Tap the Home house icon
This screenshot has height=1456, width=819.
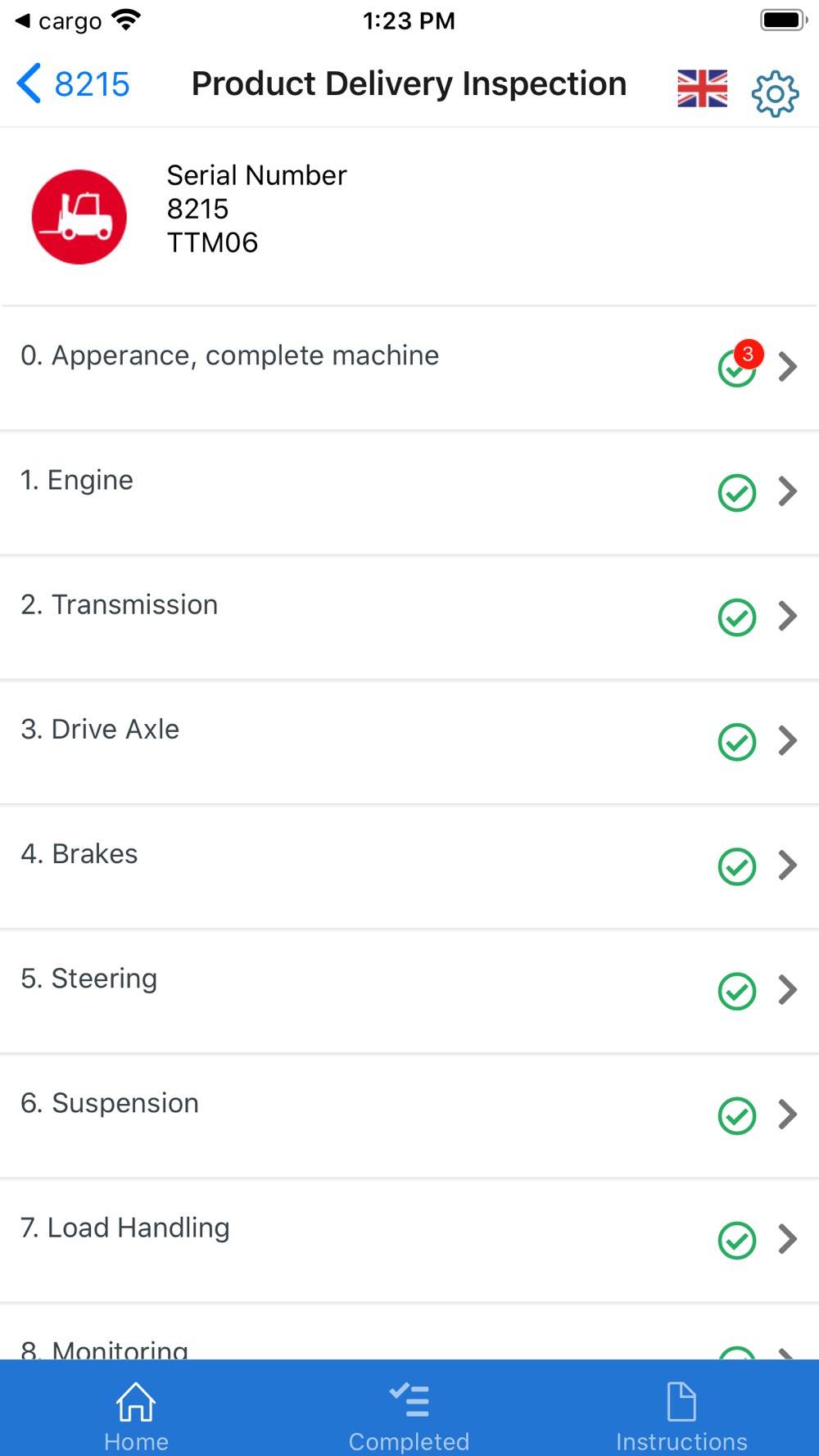(x=136, y=1402)
